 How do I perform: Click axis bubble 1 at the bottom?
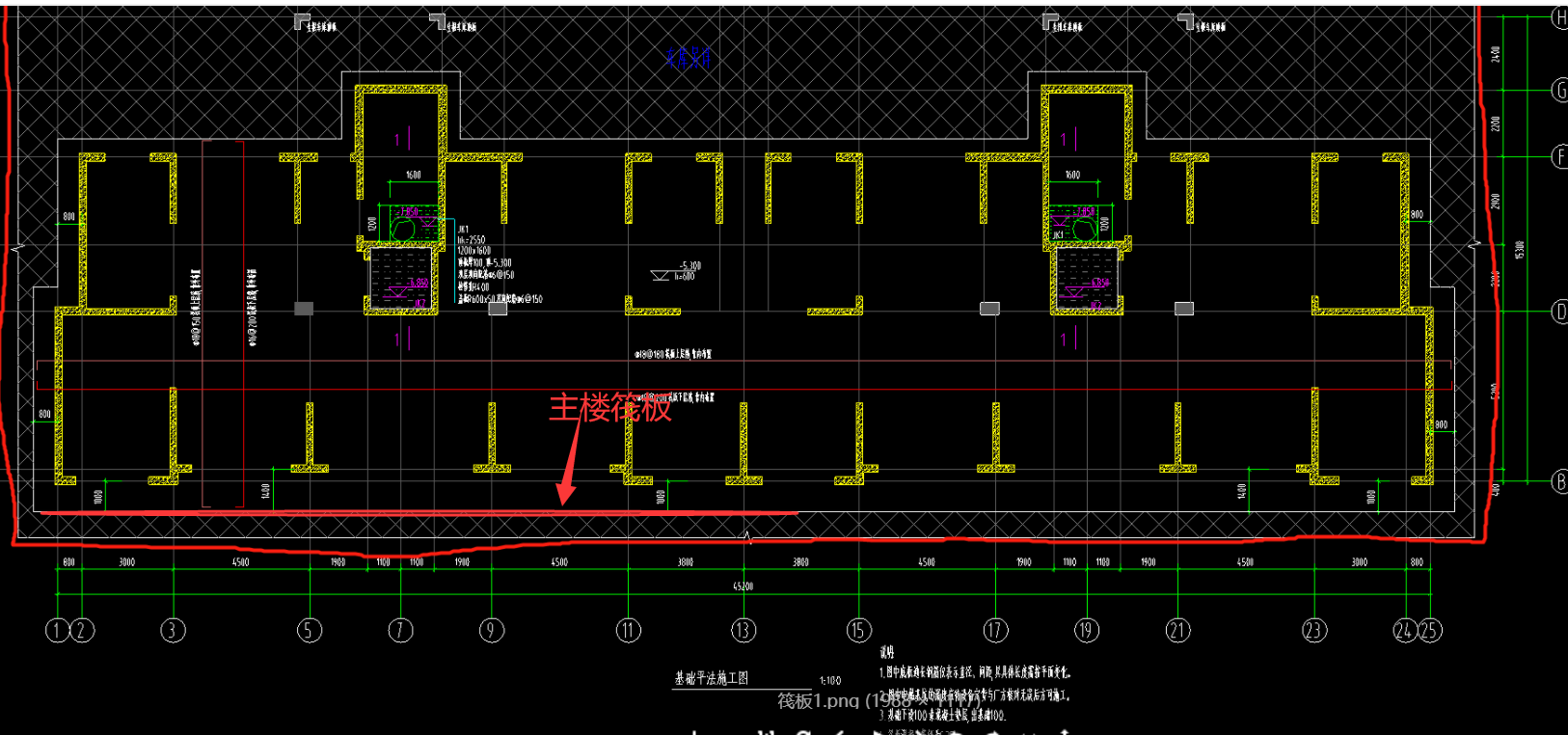coord(57,631)
